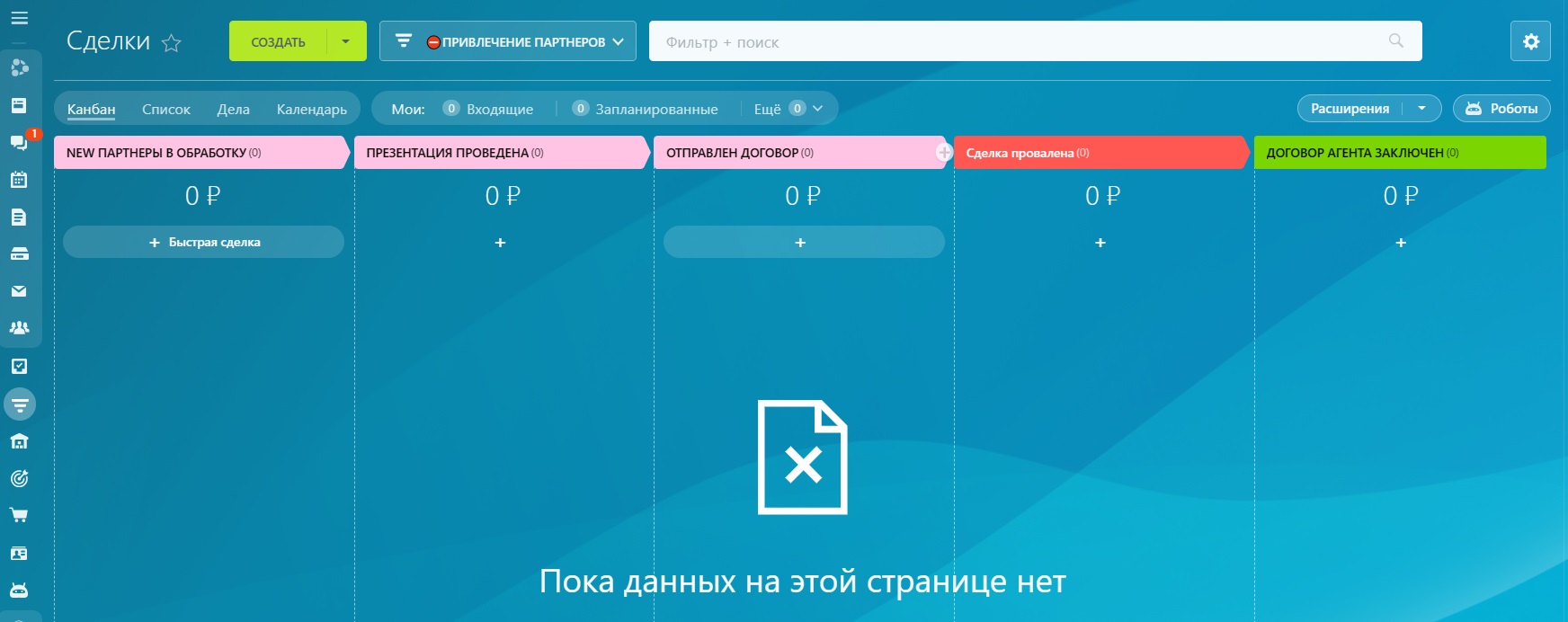Open ПРИВЛЕЧЕНИЕ ПАРТНЕРОВ funnel selector

click(508, 41)
